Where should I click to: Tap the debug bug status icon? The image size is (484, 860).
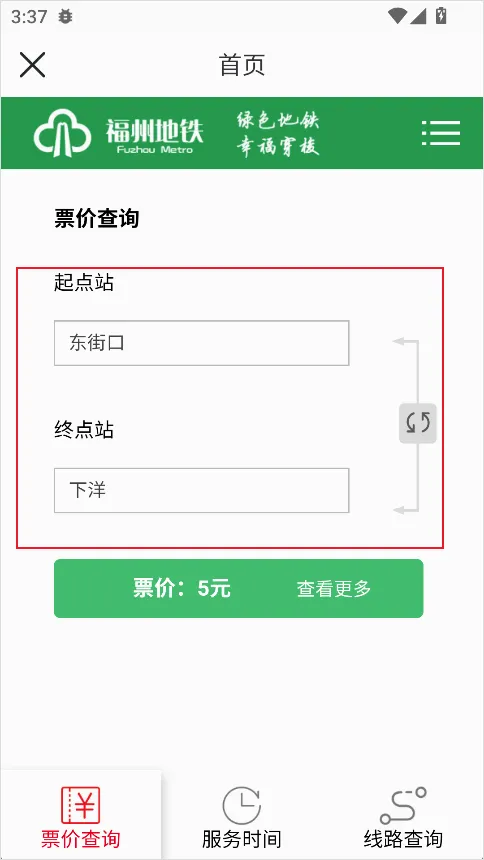[x=65, y=17]
